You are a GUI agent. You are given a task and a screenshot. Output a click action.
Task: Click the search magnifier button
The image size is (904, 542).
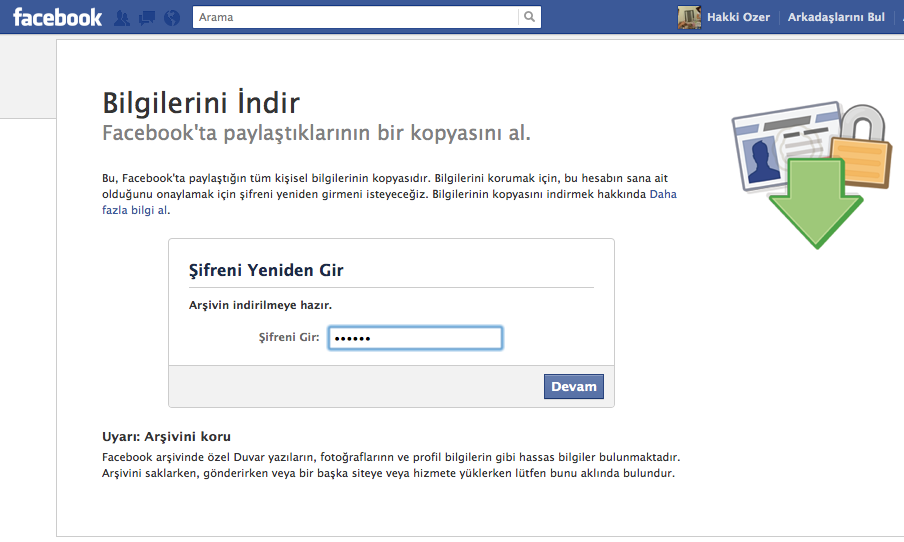click(x=529, y=17)
